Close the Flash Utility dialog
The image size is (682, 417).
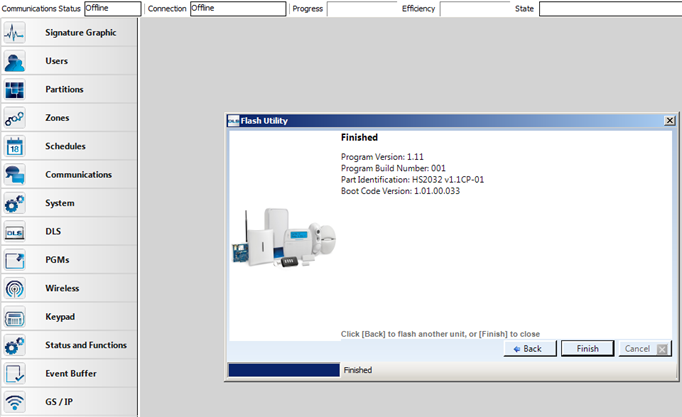coord(669,120)
